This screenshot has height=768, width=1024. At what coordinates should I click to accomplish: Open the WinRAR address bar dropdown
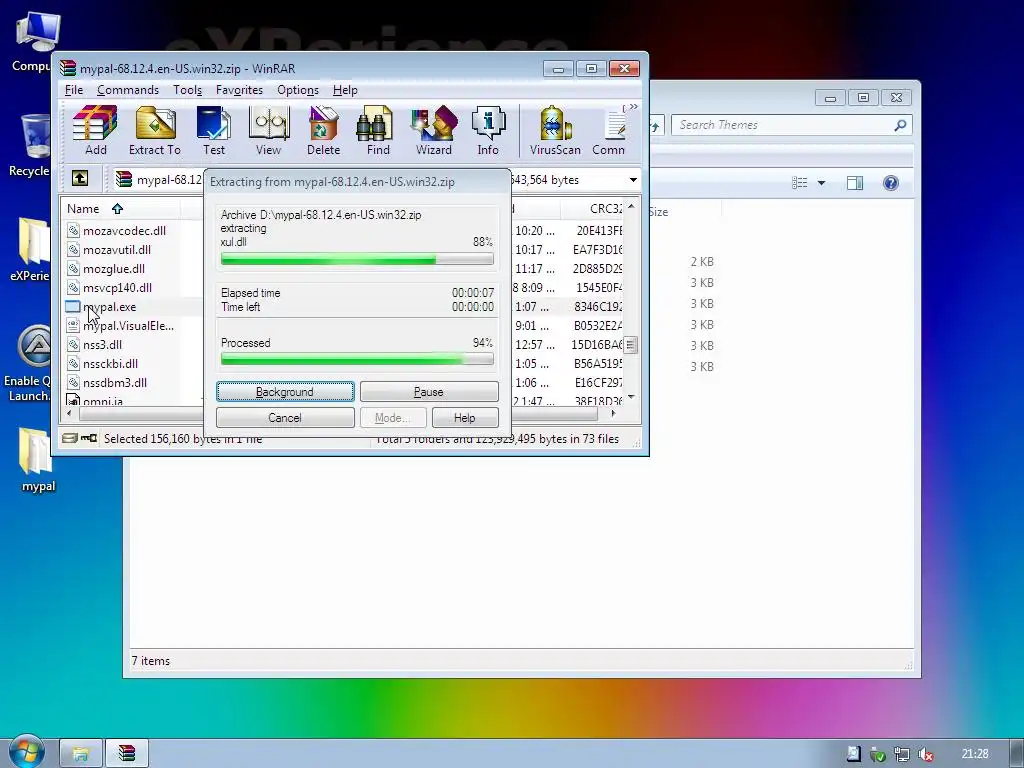click(x=633, y=180)
